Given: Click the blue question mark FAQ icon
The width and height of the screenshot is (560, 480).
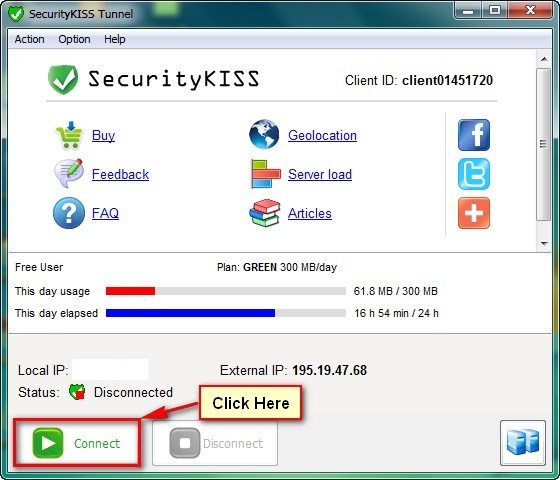Looking at the screenshot, I should click(x=69, y=213).
